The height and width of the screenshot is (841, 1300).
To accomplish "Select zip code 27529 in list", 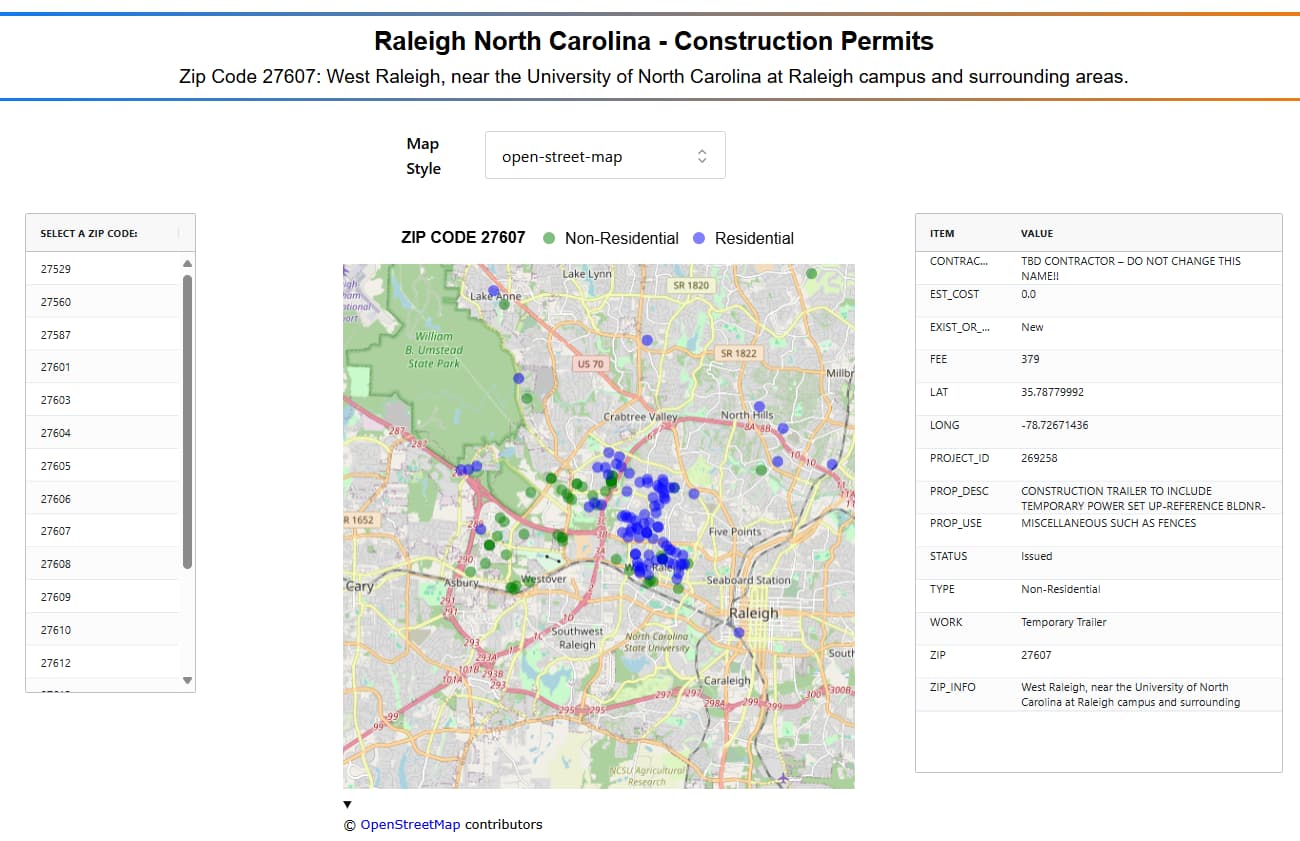I will coord(102,269).
